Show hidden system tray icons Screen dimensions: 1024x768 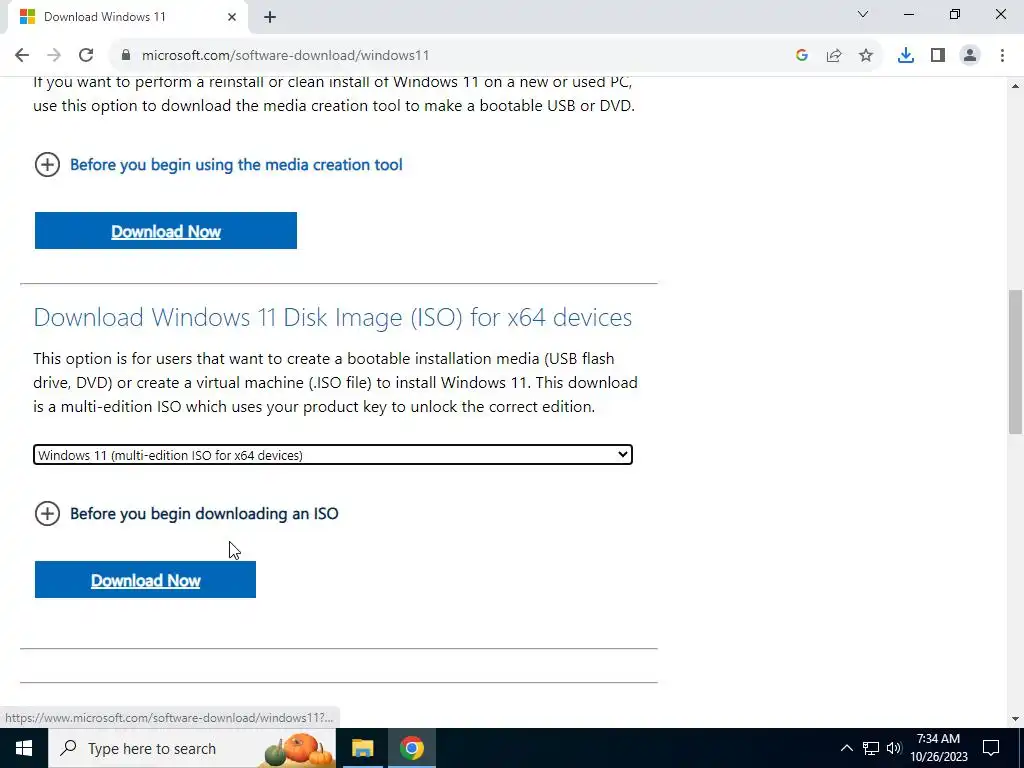[x=846, y=748]
